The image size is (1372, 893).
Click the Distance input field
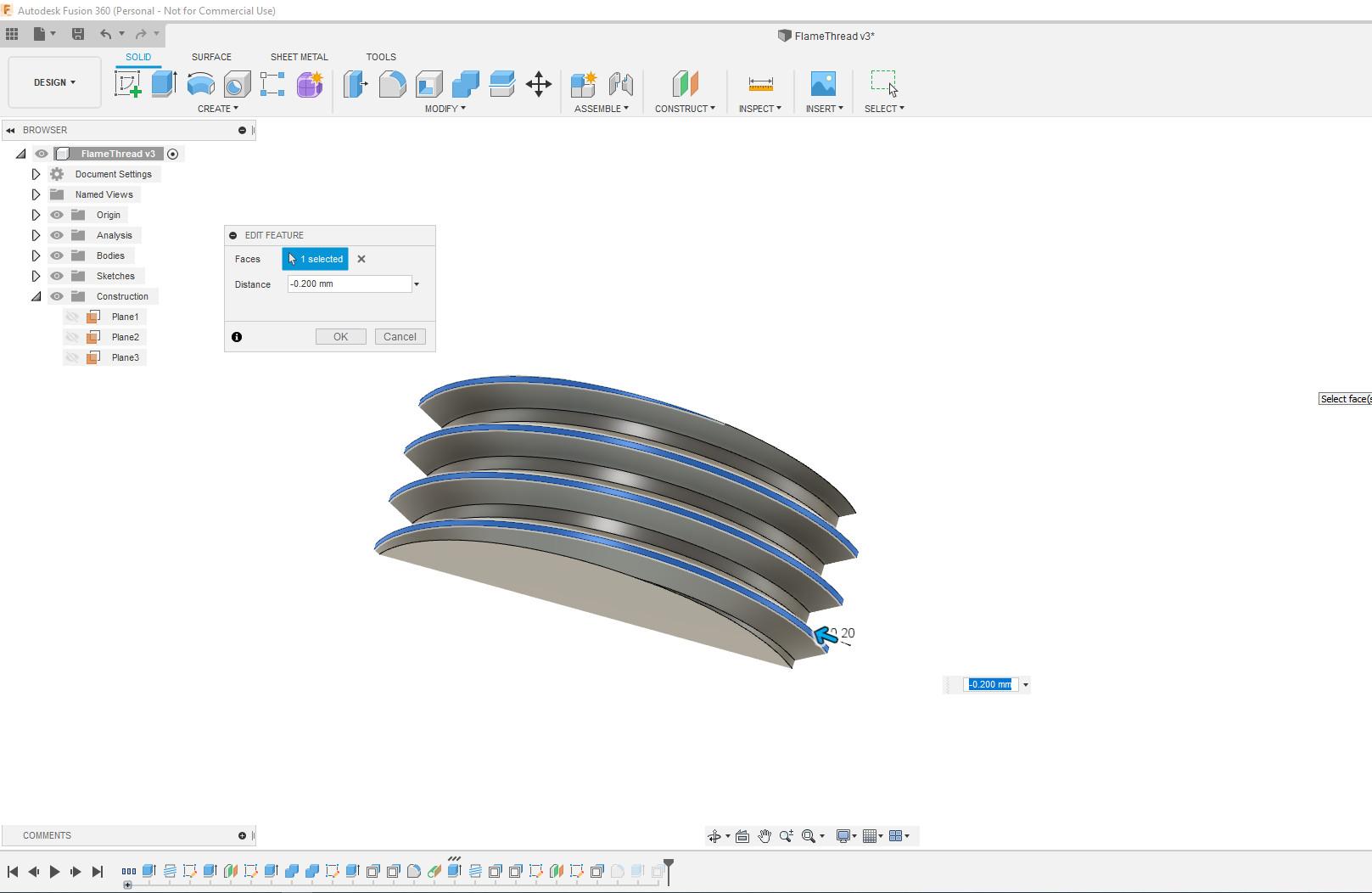[349, 284]
